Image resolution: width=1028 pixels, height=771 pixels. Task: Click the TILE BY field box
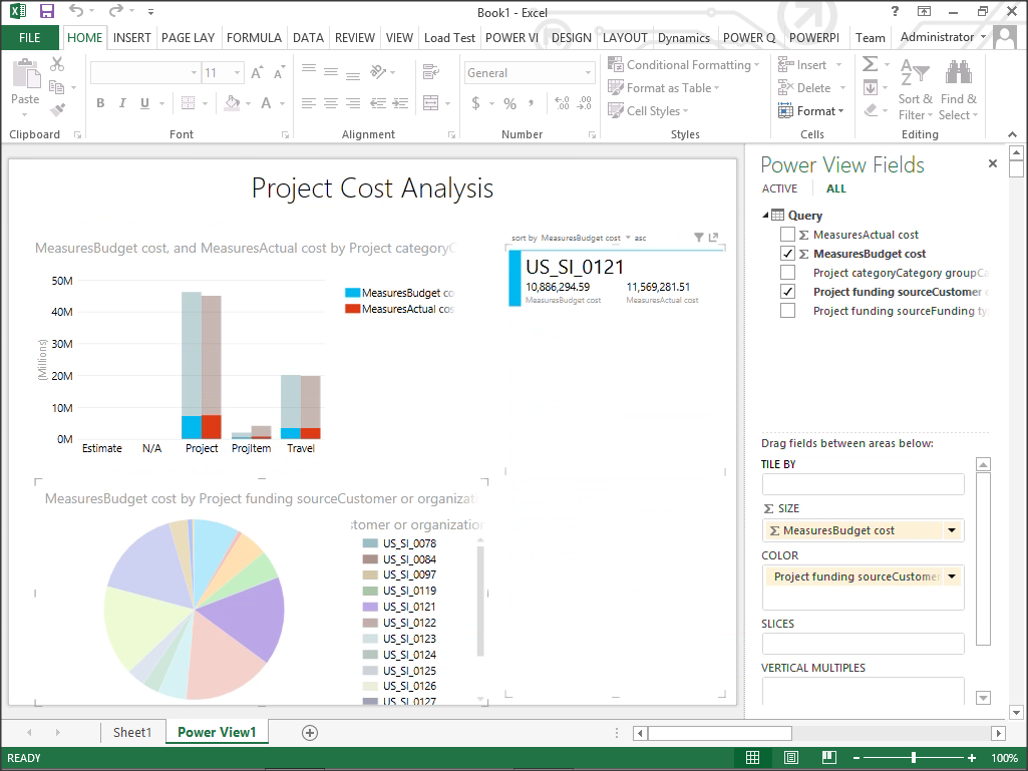coord(862,484)
